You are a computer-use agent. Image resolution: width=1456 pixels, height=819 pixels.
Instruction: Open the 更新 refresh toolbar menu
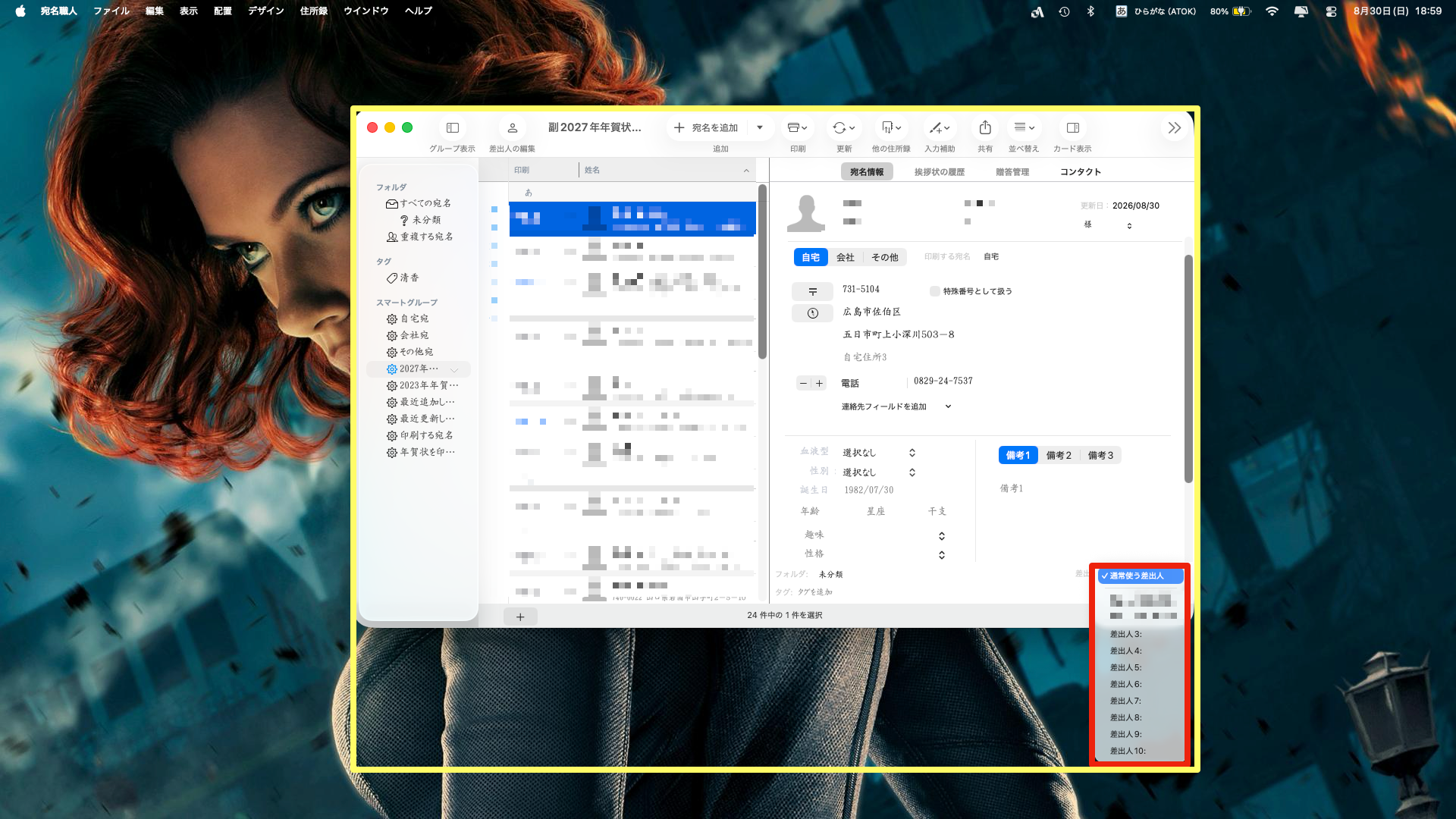click(843, 127)
